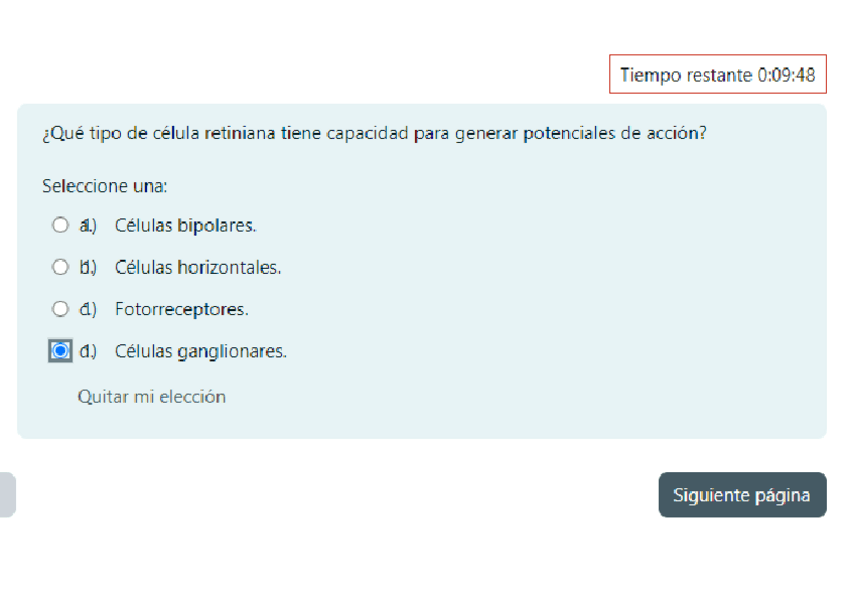Clear selection with 'Quitar mi elección'
Image resolution: width=848 pixels, height=599 pixels.
tap(152, 397)
